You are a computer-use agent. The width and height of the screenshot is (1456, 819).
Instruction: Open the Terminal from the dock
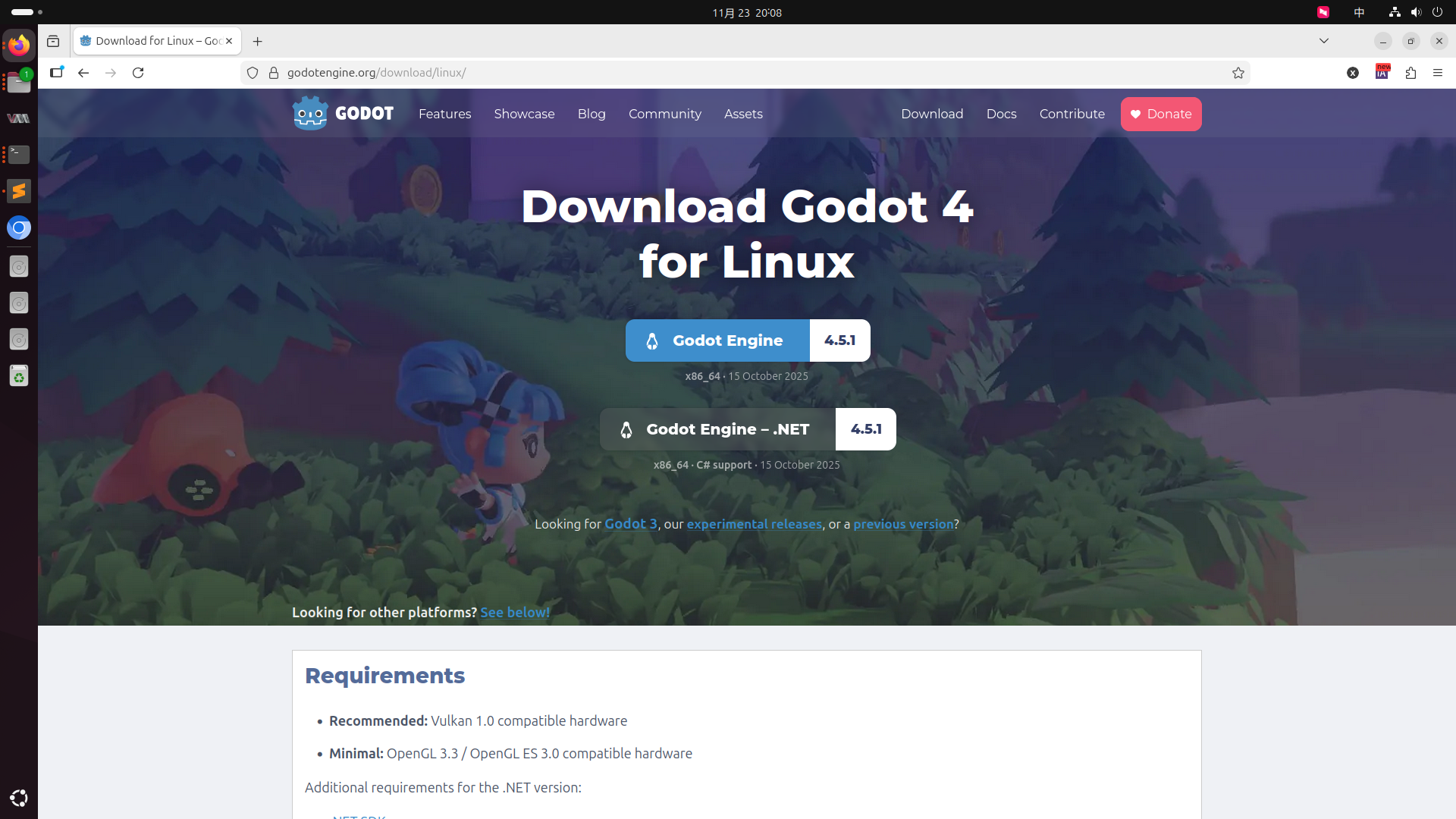click(19, 155)
